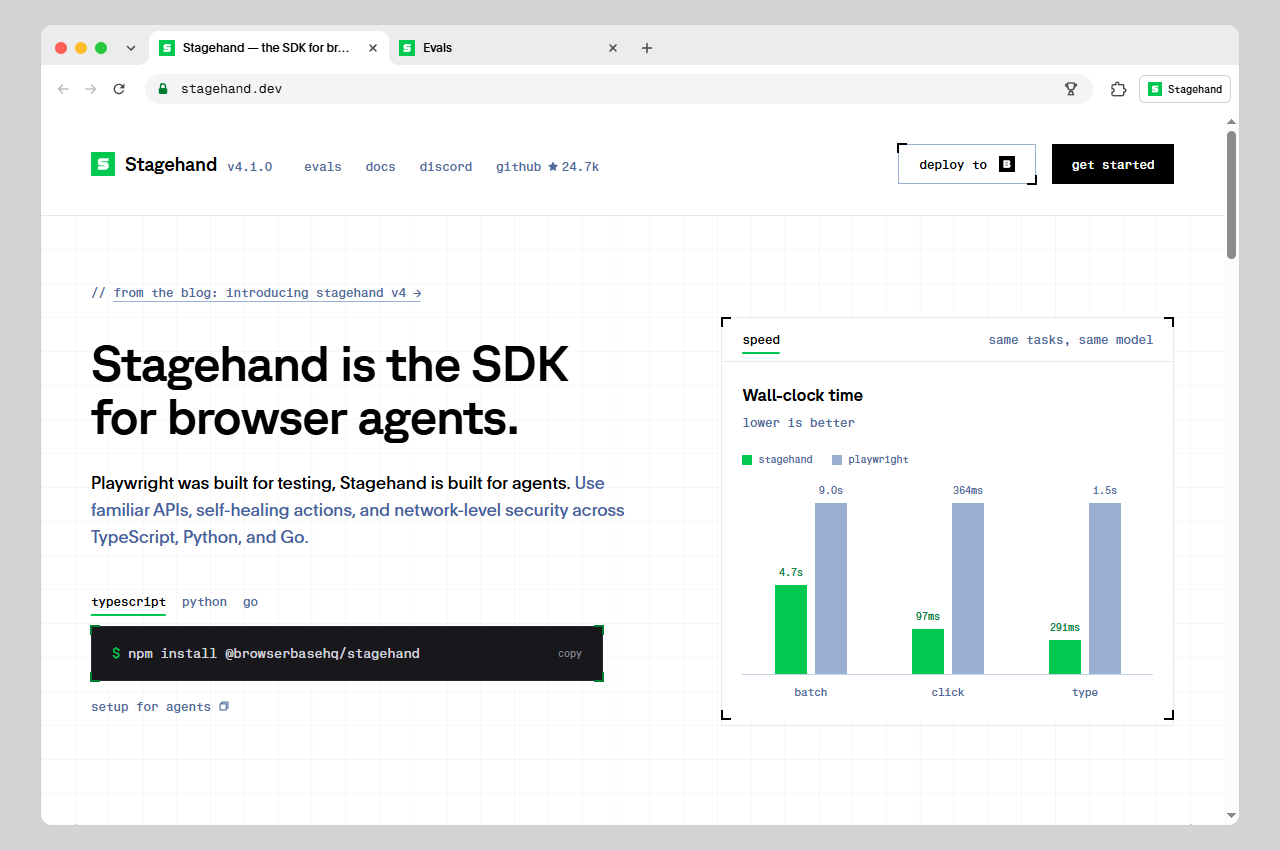Image resolution: width=1280 pixels, height=850 pixels.
Task: Click the Stagehand wordmark in header
Action: [171, 165]
